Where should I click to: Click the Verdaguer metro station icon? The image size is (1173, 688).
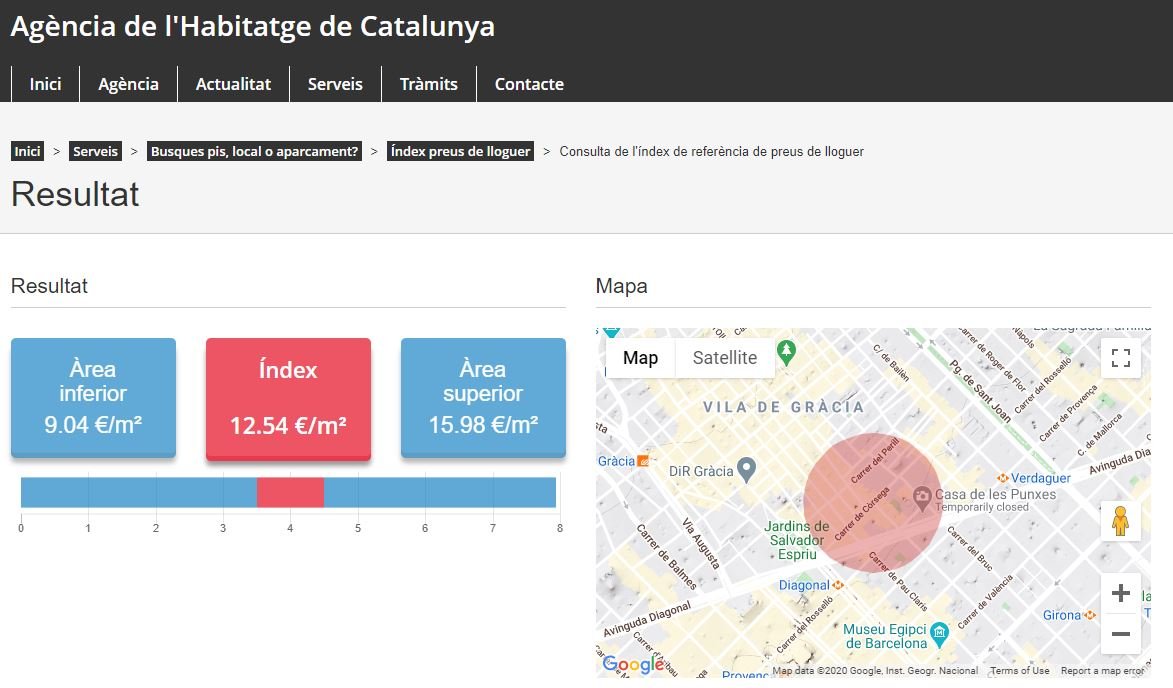(x=1002, y=478)
